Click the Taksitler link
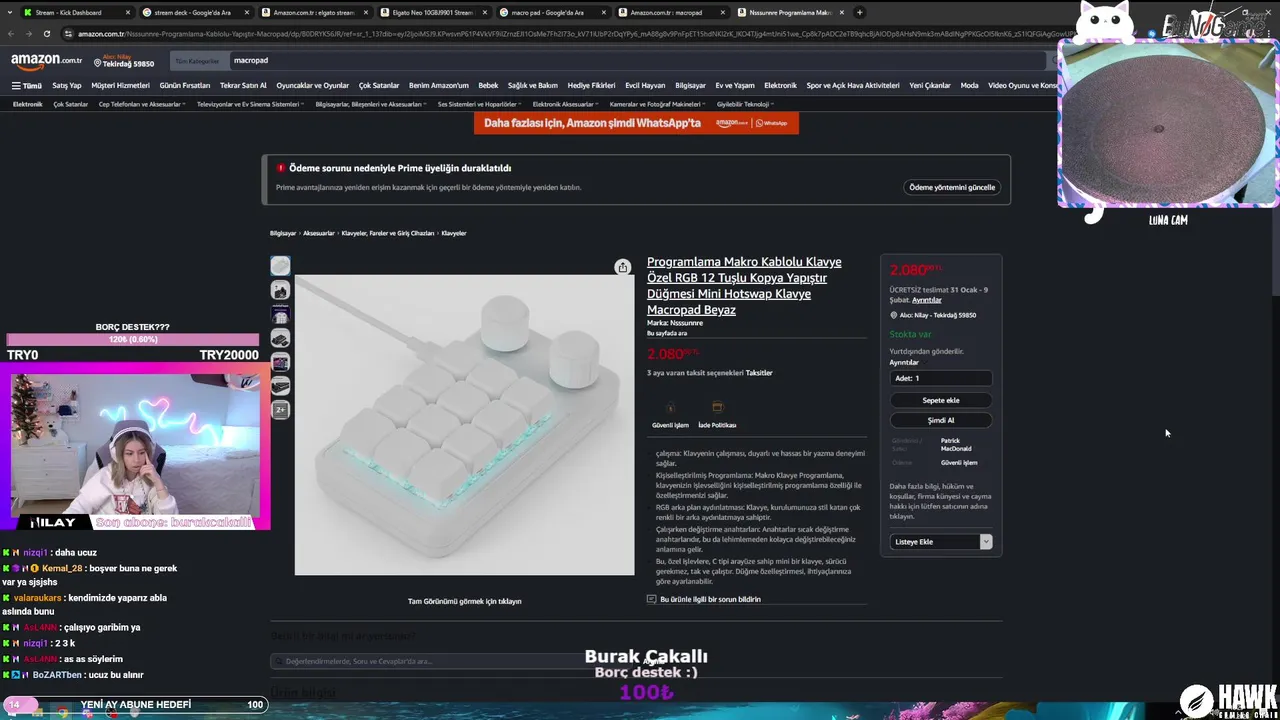This screenshot has height=720, width=1280. click(x=759, y=373)
